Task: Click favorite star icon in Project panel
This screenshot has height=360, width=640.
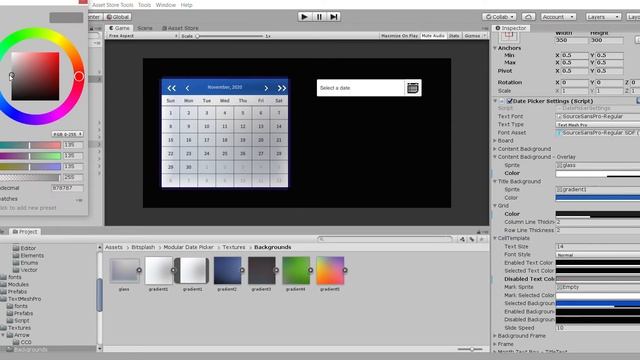Action: [x=482, y=239]
